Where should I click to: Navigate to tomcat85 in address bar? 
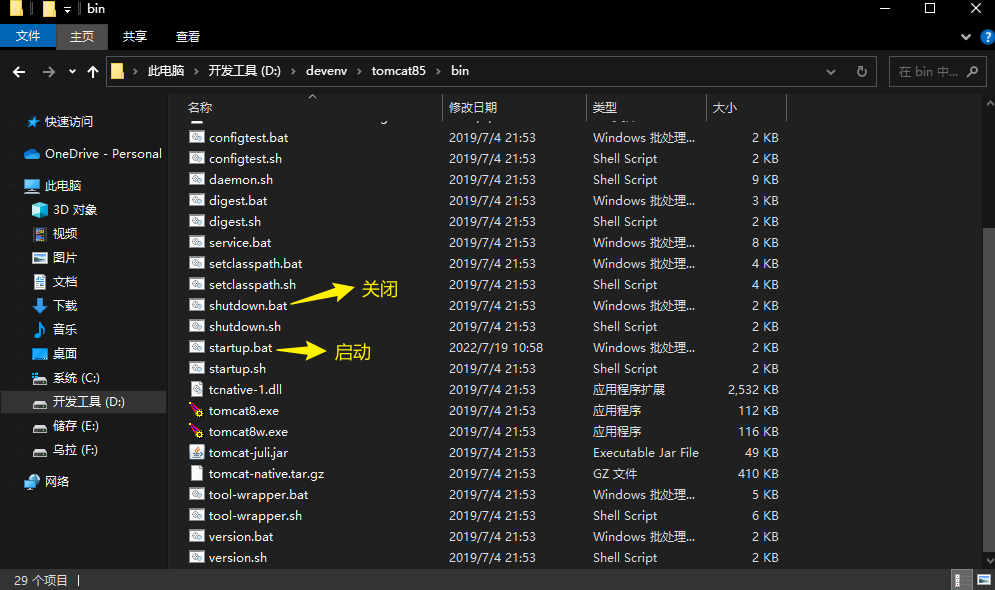click(399, 71)
